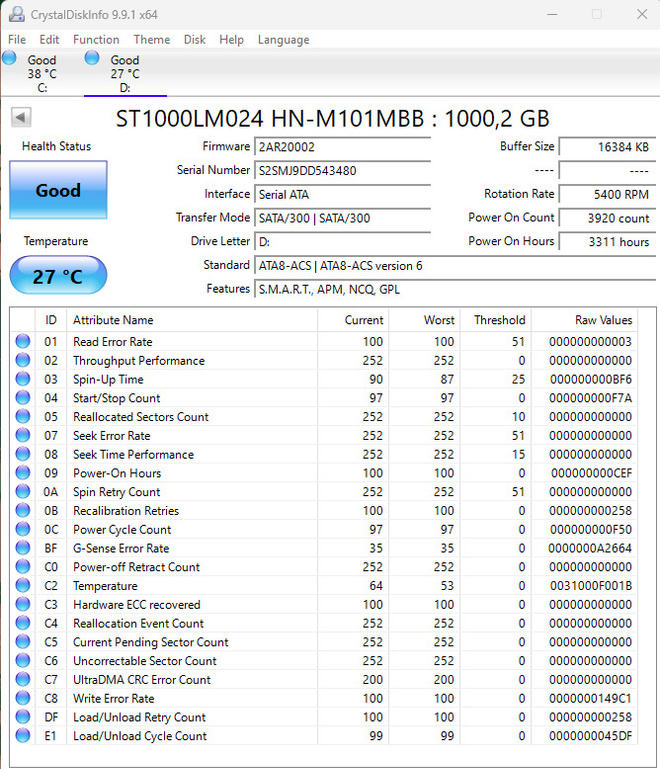The height and width of the screenshot is (769, 660).
Task: Click Read Error Rate status orb
Action: [23, 341]
